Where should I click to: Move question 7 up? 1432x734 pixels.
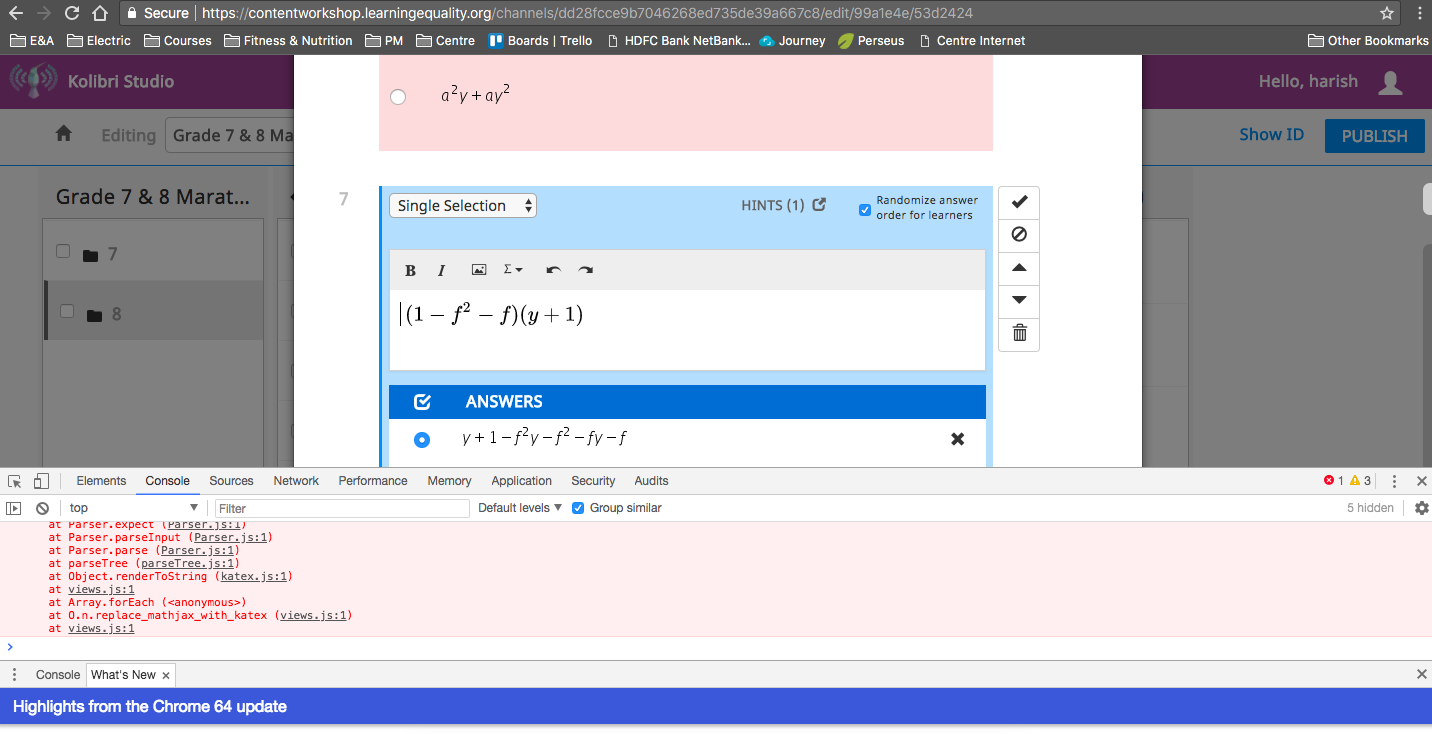pyautogui.click(x=1019, y=268)
